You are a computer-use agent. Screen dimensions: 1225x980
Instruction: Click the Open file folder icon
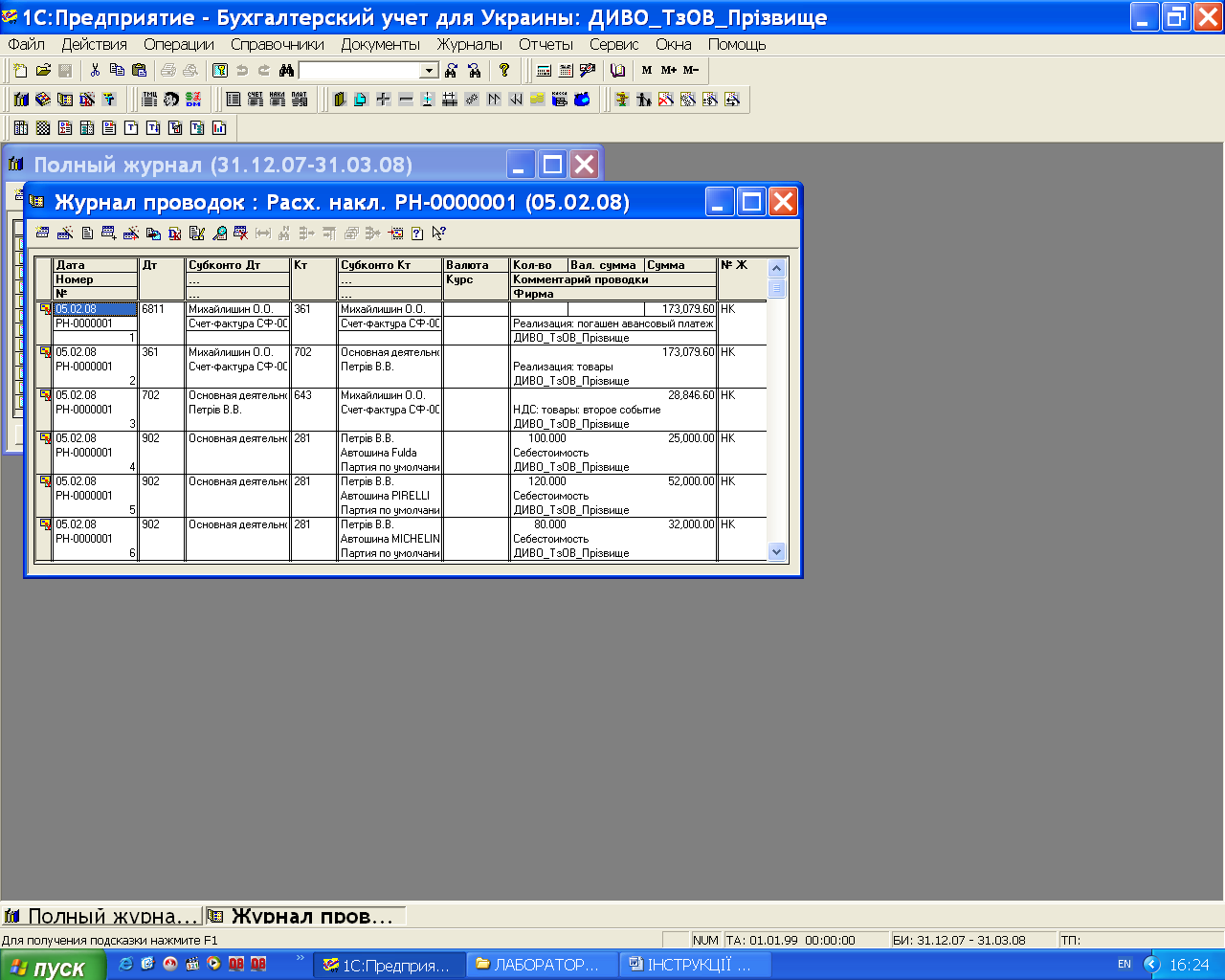43,70
